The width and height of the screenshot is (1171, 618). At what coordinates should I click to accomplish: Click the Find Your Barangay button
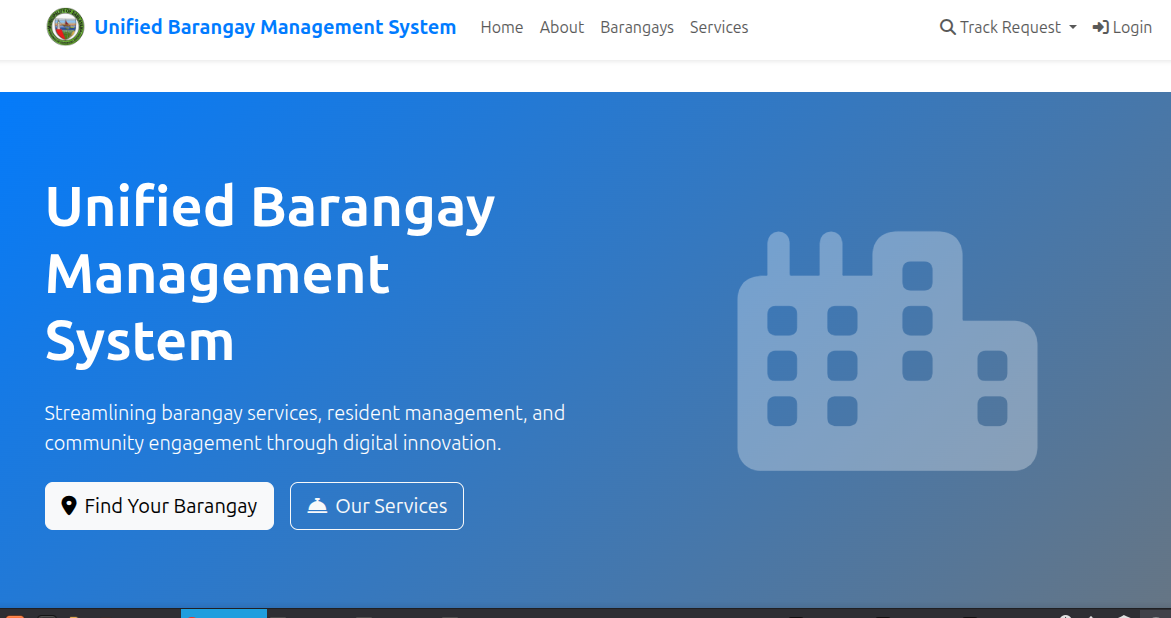(x=159, y=506)
